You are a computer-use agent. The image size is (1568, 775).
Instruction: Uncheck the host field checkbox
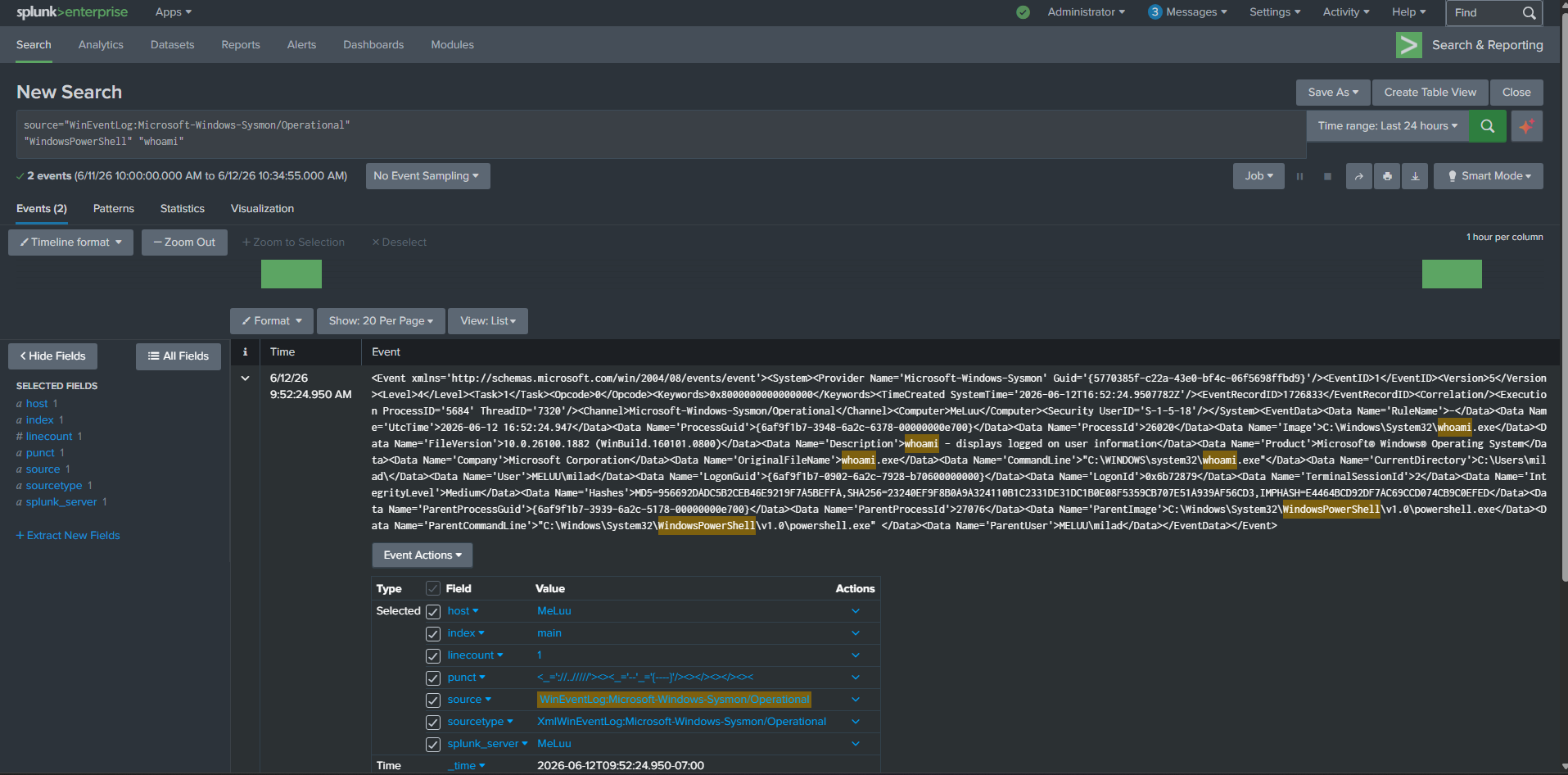433,611
